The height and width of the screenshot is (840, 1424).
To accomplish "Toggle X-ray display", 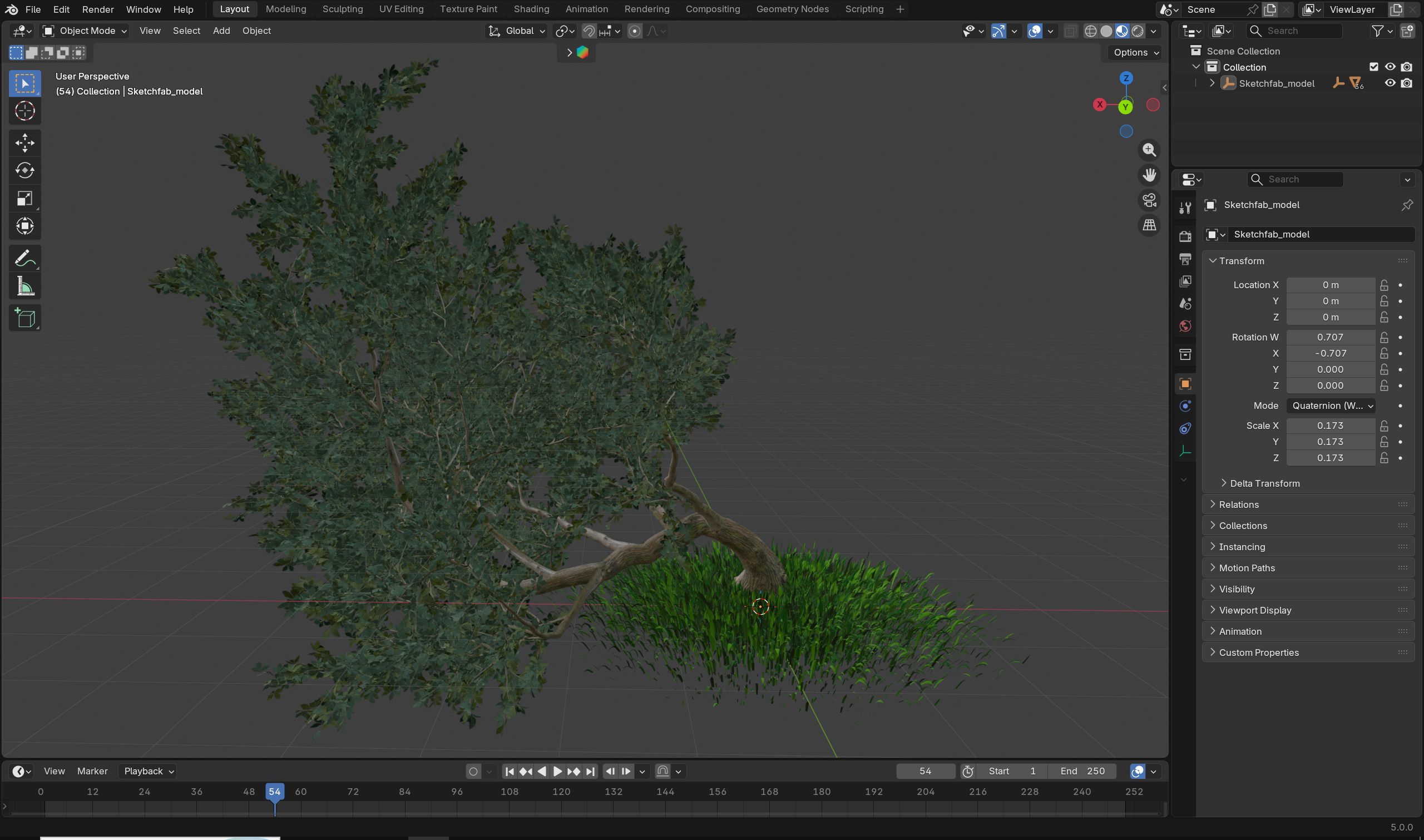I will [1070, 31].
